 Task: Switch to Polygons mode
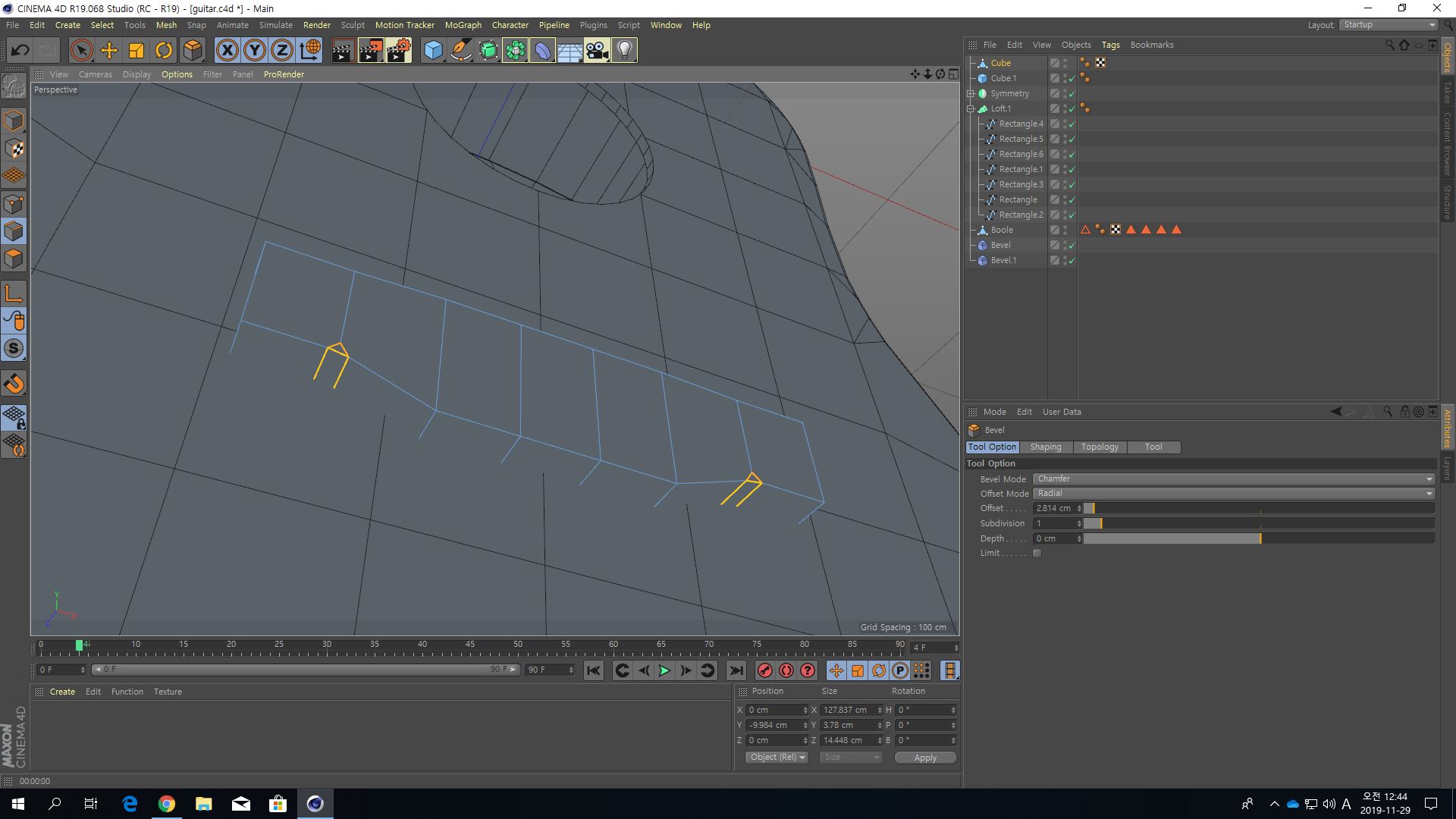coord(14,259)
